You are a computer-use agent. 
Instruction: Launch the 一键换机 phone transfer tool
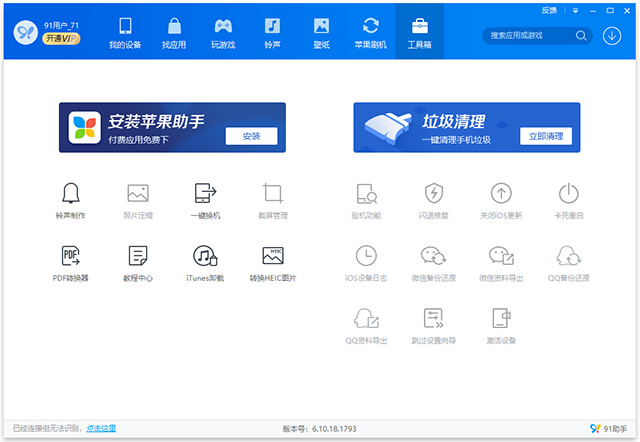[x=205, y=200]
